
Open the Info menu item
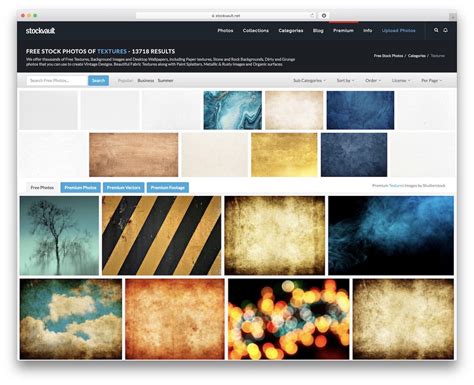pyautogui.click(x=368, y=30)
